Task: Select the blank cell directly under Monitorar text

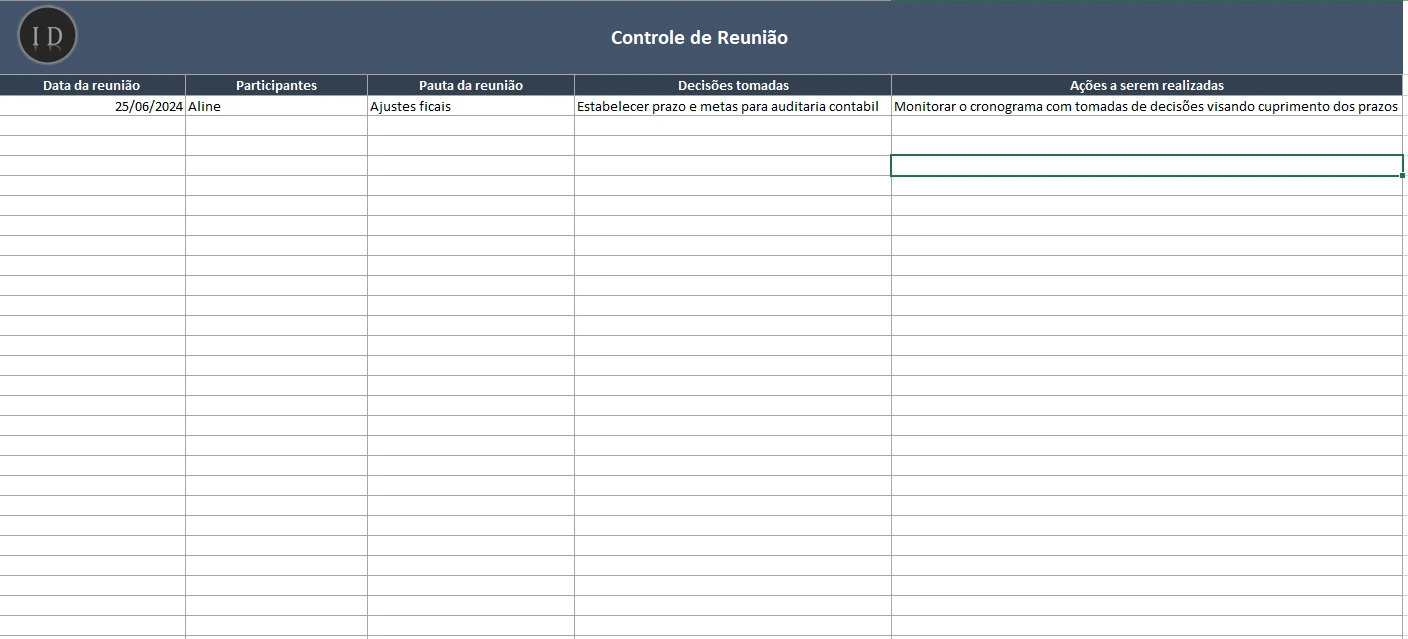Action: 1146,126
